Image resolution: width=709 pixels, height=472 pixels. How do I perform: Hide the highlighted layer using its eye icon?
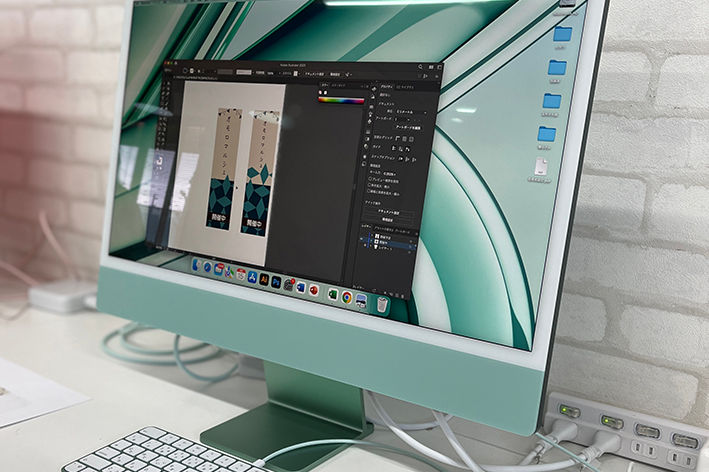tap(361, 240)
